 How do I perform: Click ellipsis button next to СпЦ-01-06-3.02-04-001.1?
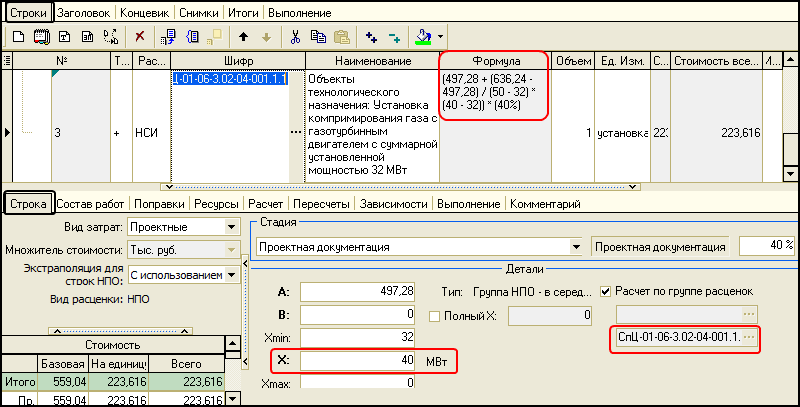pos(749,339)
